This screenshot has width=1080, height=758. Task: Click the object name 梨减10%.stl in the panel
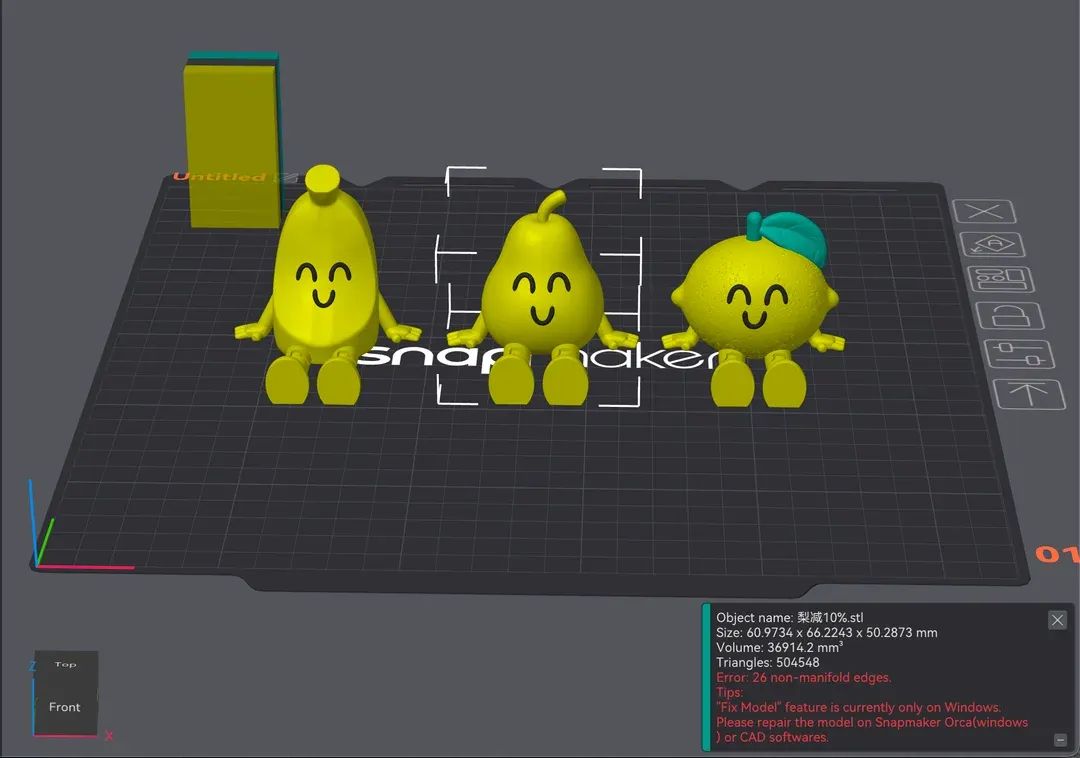[790, 617]
